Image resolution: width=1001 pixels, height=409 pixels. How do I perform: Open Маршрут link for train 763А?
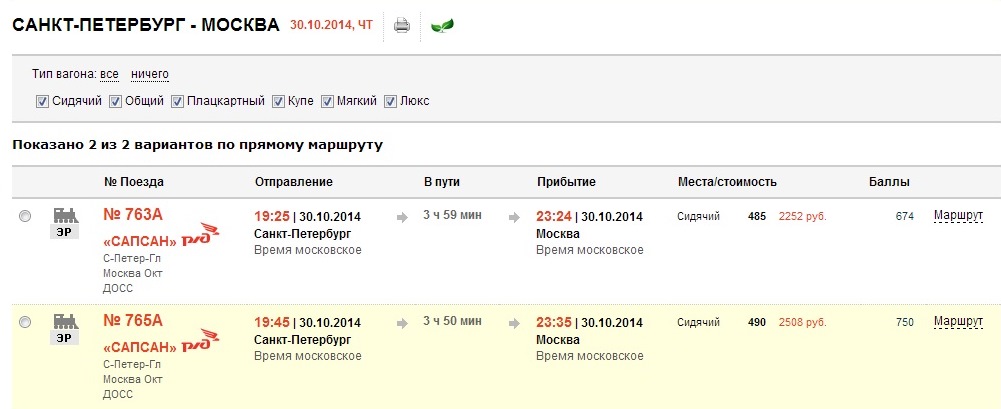[958, 216]
